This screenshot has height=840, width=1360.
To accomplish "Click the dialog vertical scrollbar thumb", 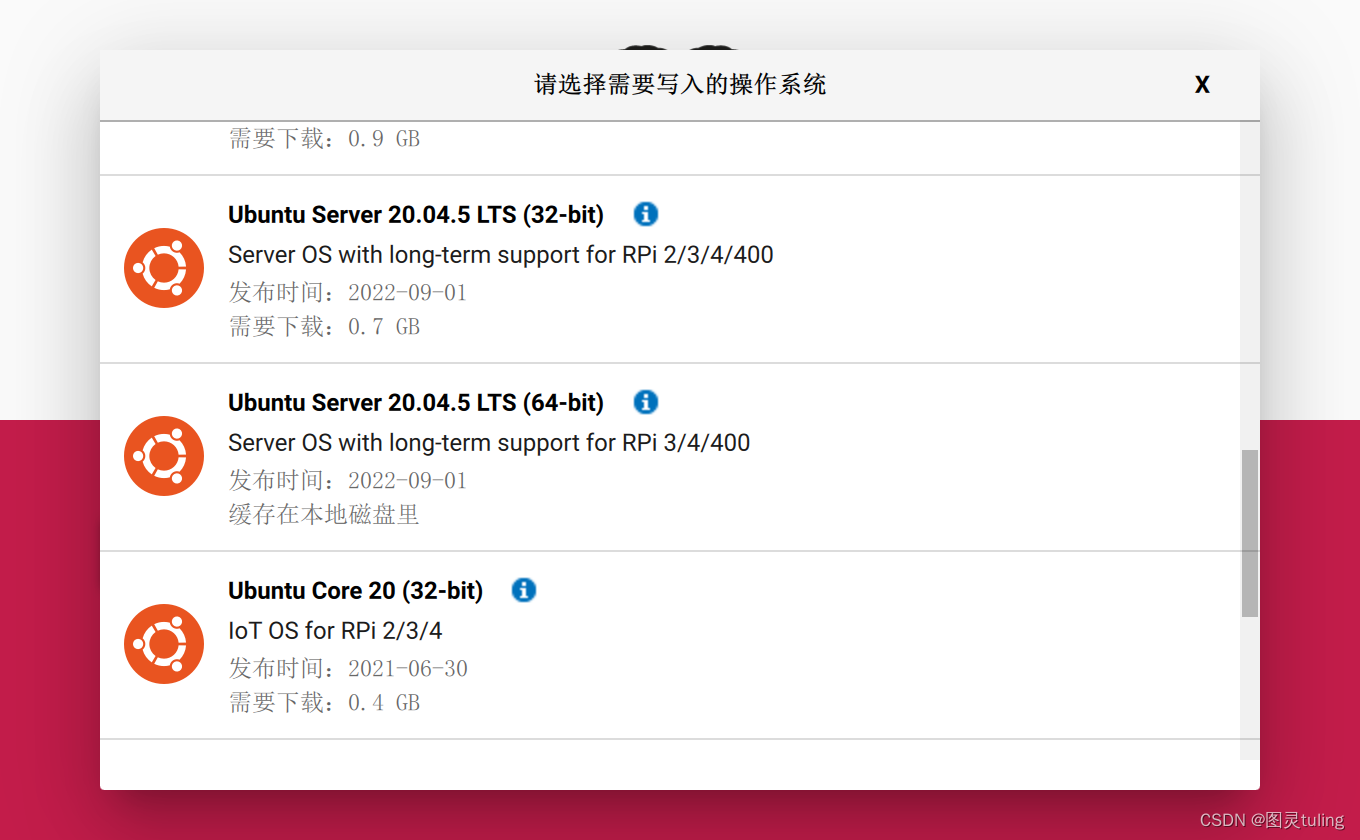I will pos(1250,533).
